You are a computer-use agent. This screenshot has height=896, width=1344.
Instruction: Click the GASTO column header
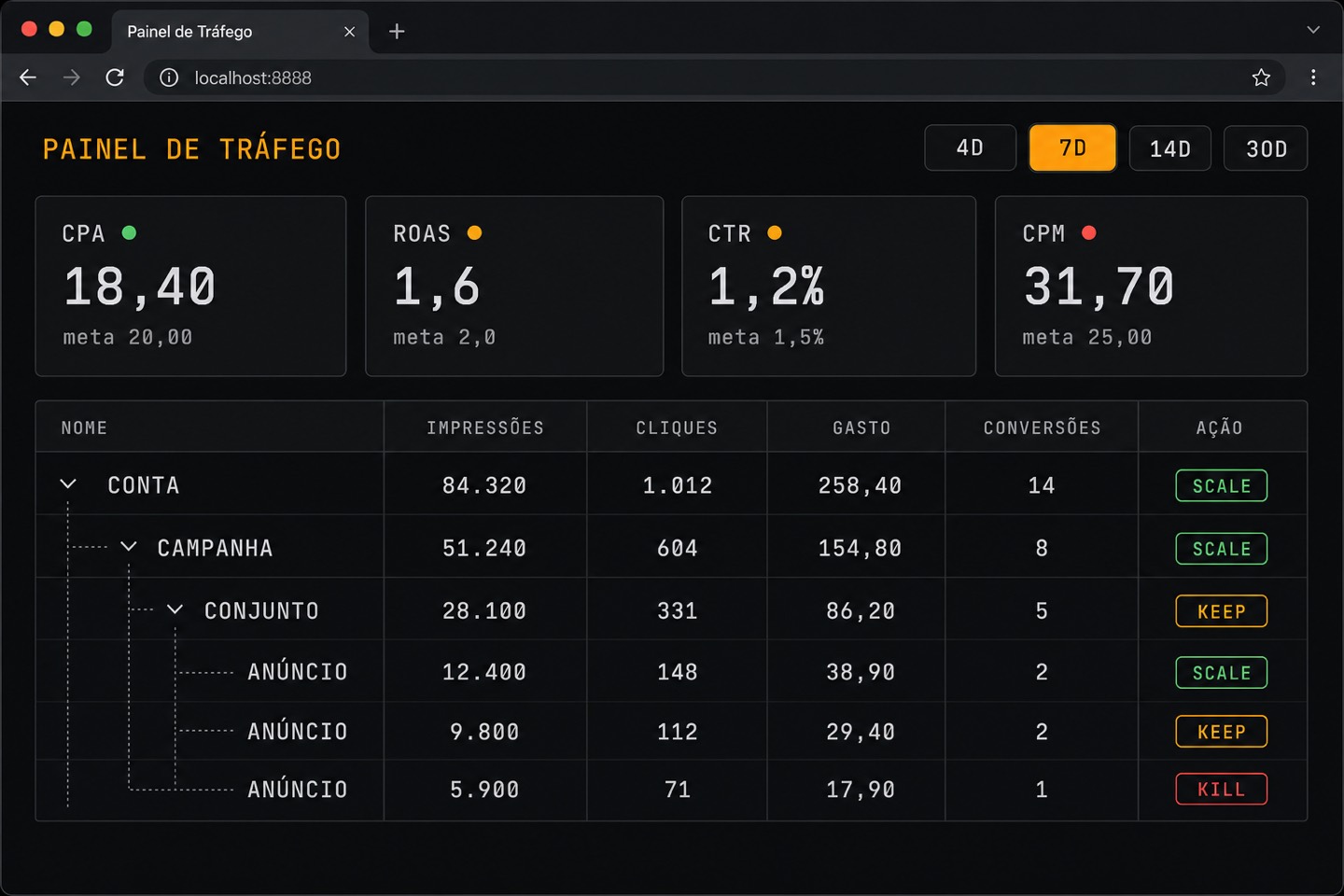[861, 427]
